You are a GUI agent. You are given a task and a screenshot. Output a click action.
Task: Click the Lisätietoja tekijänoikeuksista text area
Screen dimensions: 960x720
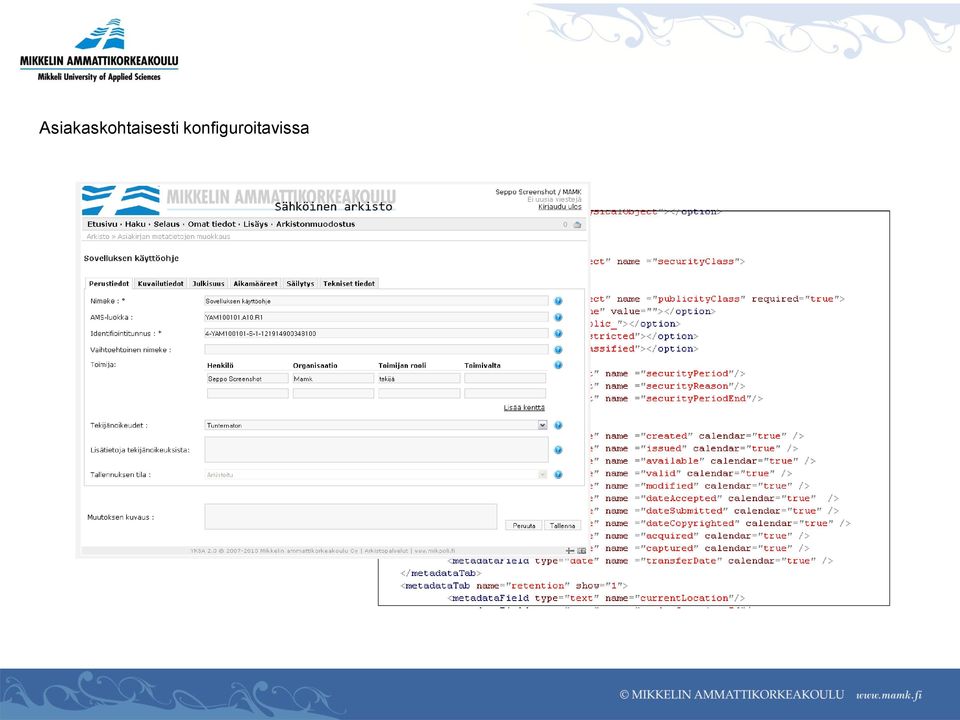pyautogui.click(x=376, y=450)
